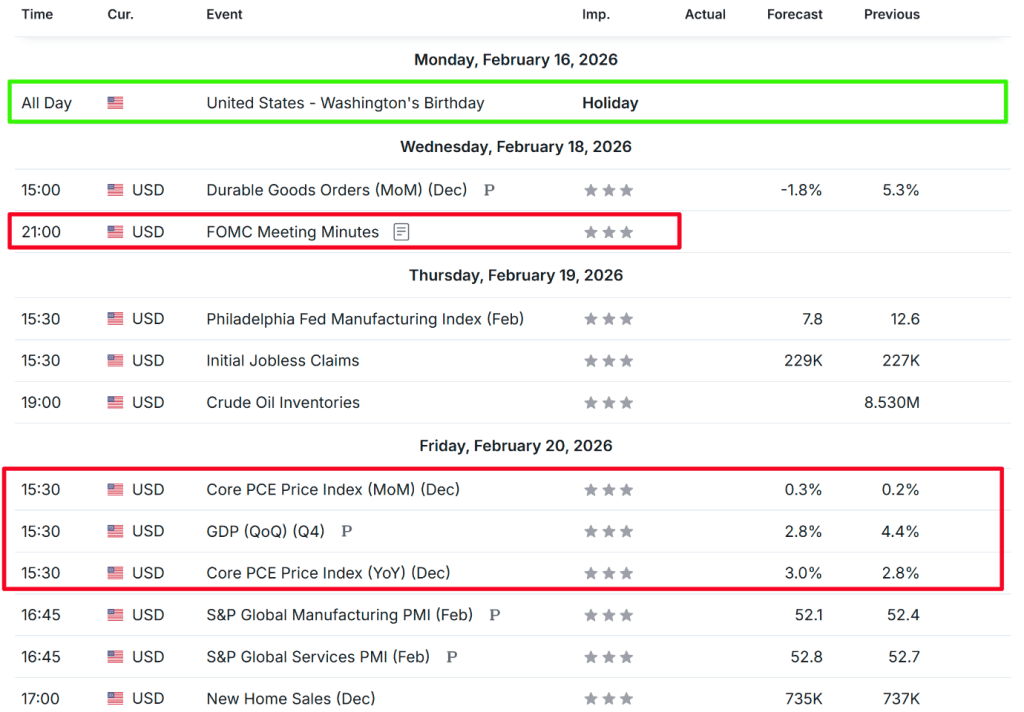Click the Friday, February 20, 2026 date heading
The height and width of the screenshot is (712, 1024).
click(515, 446)
